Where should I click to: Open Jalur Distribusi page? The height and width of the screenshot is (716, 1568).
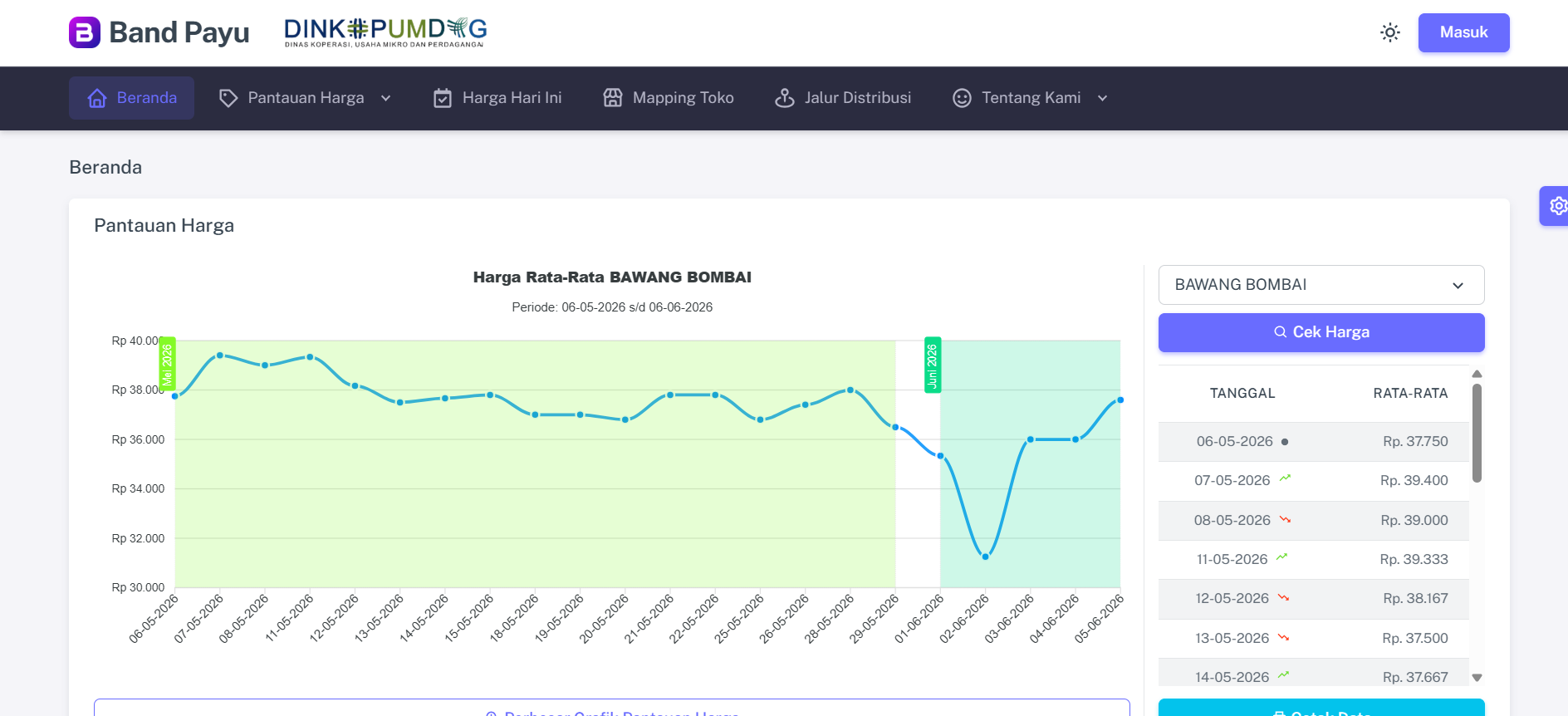(843, 98)
